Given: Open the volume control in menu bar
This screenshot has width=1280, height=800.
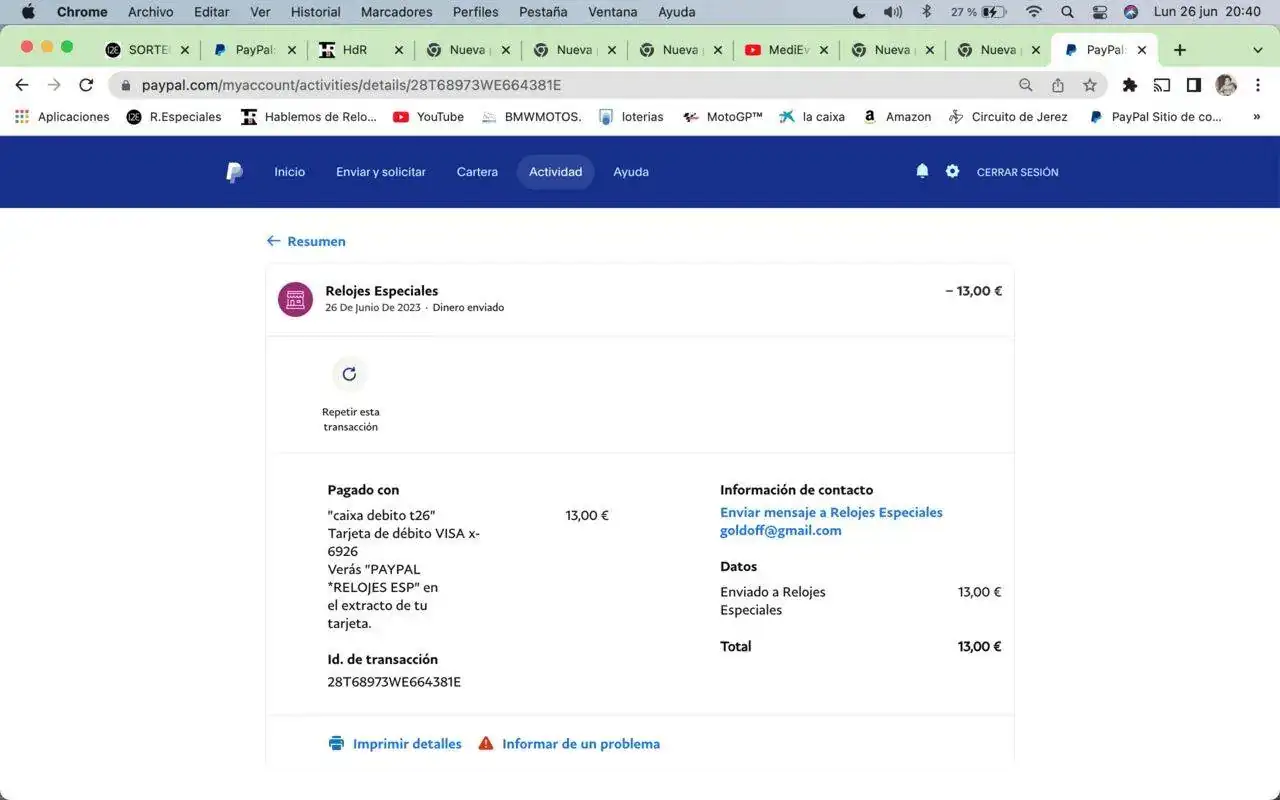Looking at the screenshot, I should pos(892,12).
